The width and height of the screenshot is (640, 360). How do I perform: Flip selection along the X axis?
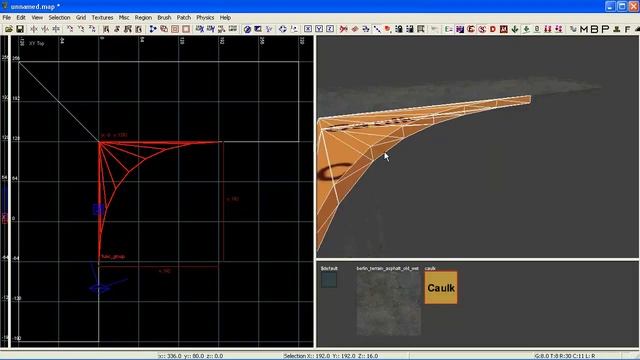tap(34, 29)
